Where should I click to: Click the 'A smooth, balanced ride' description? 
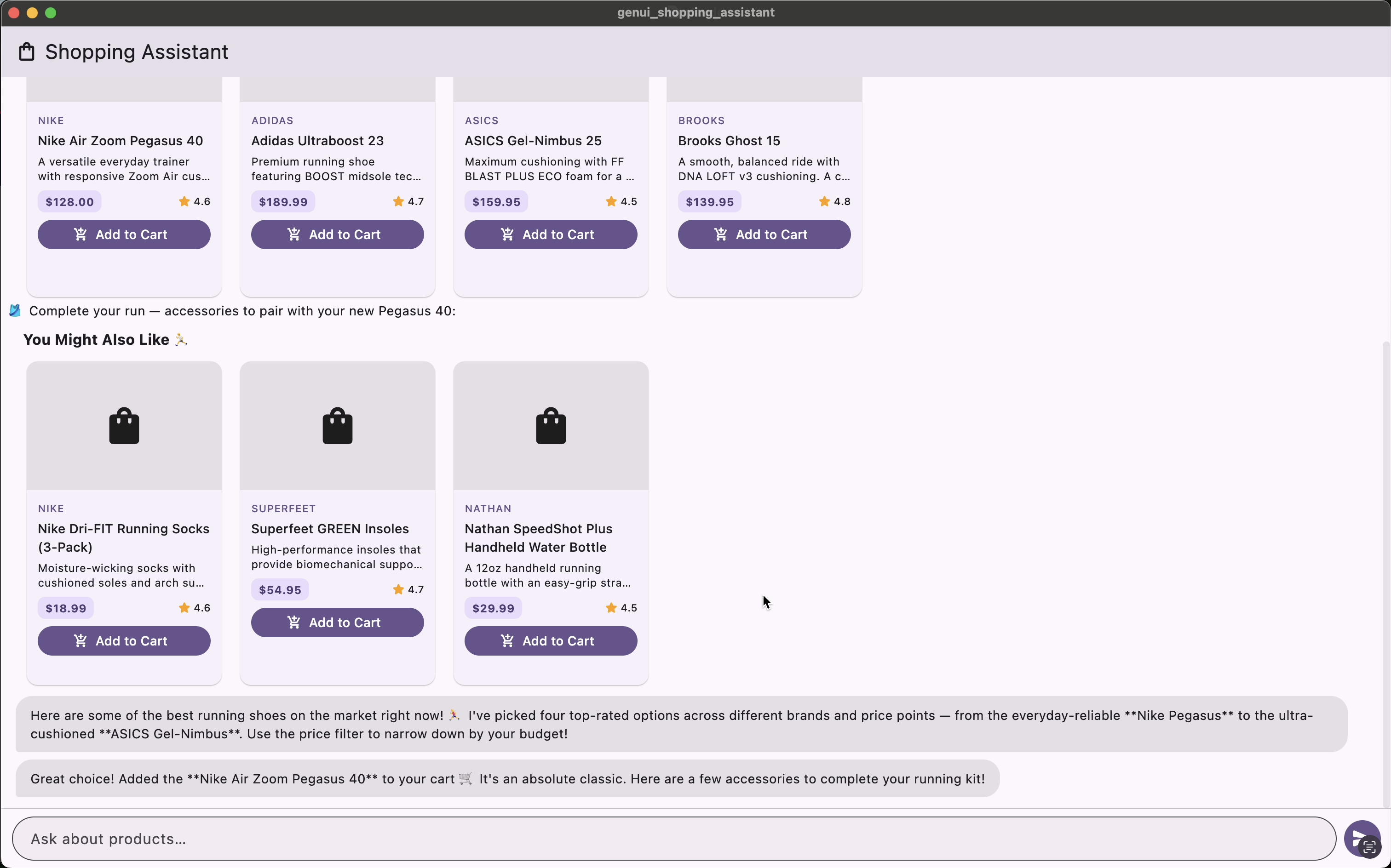point(764,169)
